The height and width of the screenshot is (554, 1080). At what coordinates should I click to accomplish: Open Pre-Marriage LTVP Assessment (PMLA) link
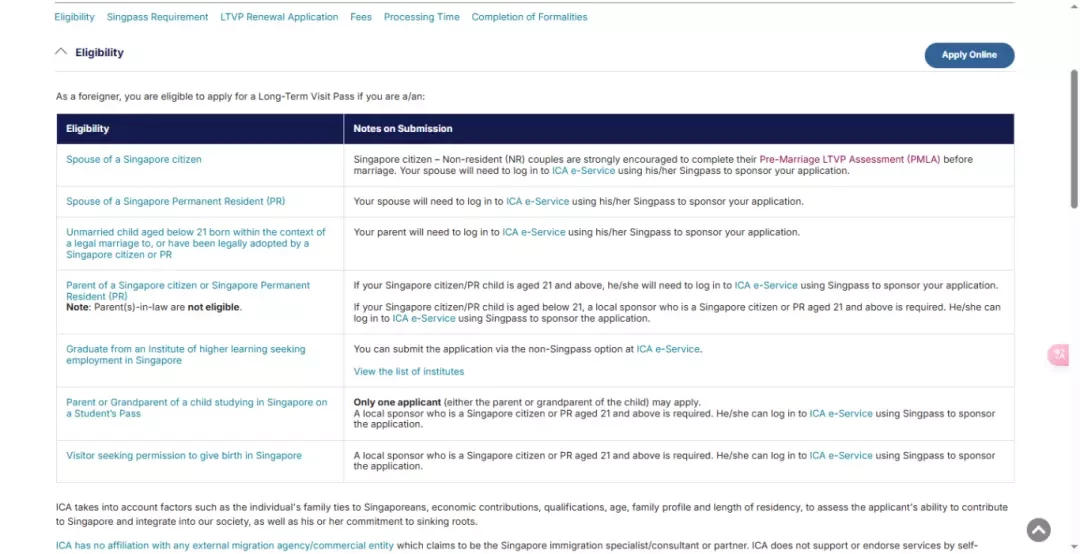pyautogui.click(x=849, y=159)
